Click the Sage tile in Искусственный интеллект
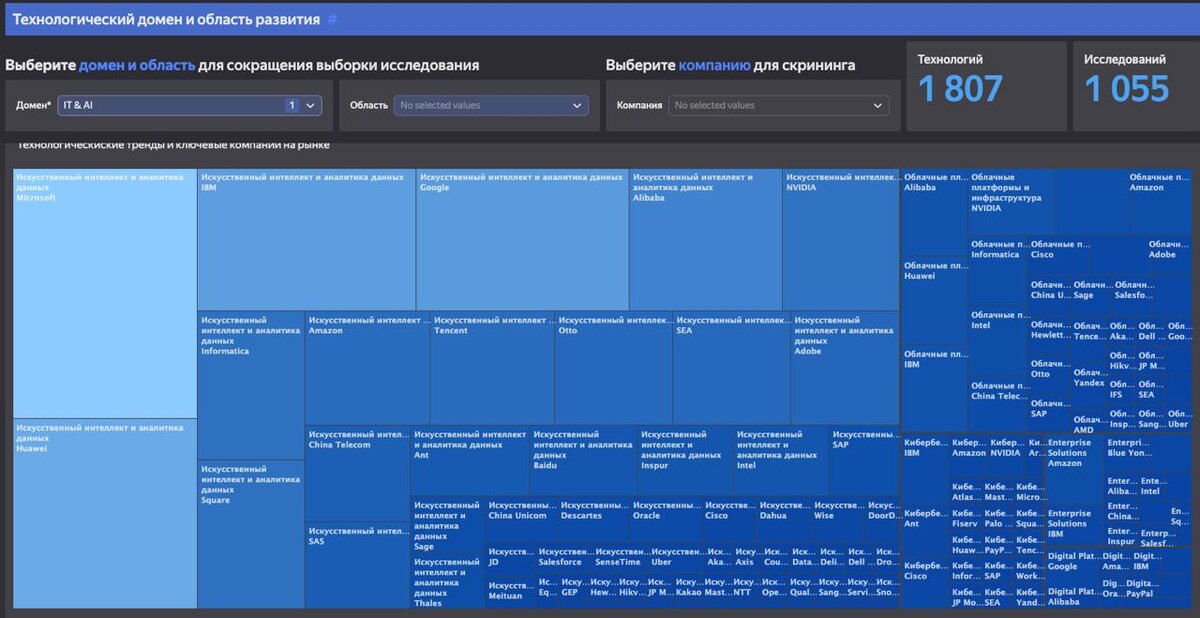This screenshot has width=1200, height=618. coord(447,525)
